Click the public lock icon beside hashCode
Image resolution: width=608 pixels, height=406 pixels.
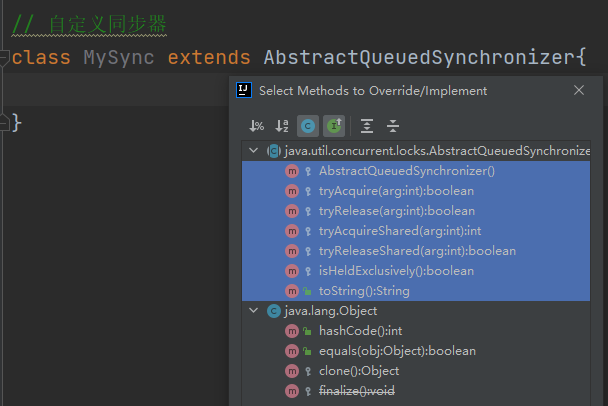click(x=307, y=331)
